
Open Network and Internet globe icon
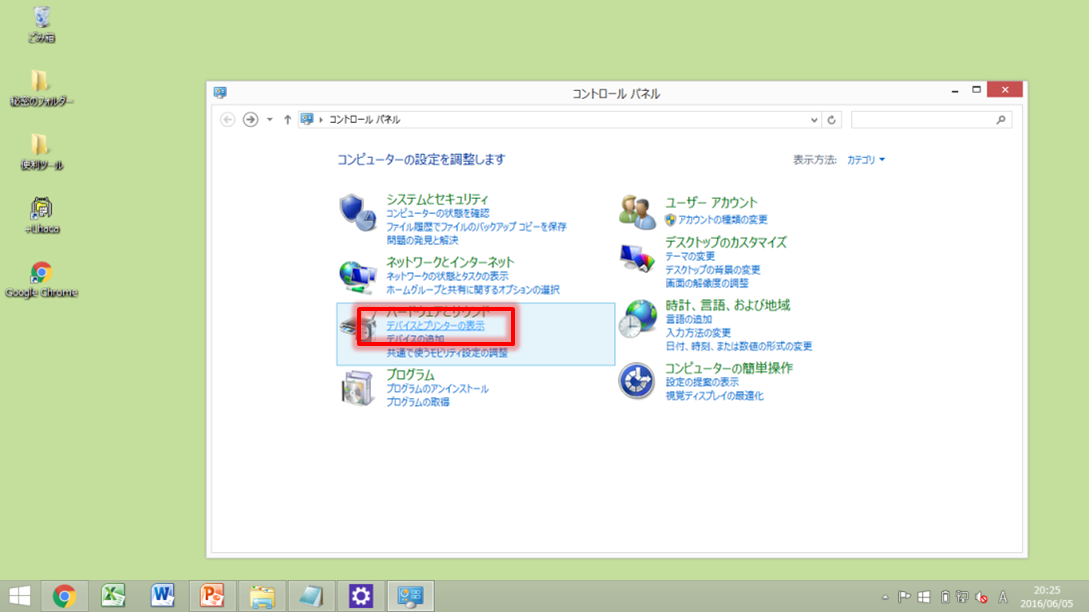tap(358, 272)
